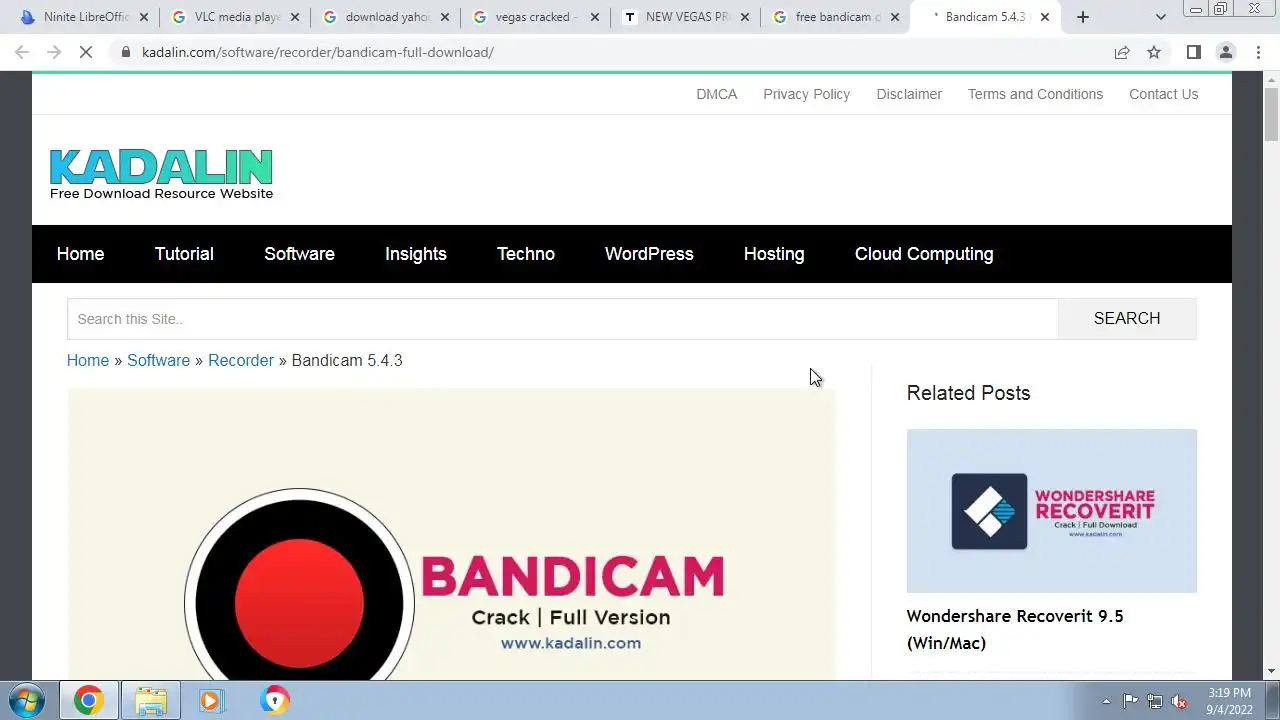Screen dimensions: 1280x720
Task: Open the Chrome profile avatar icon
Action: click(1225, 52)
